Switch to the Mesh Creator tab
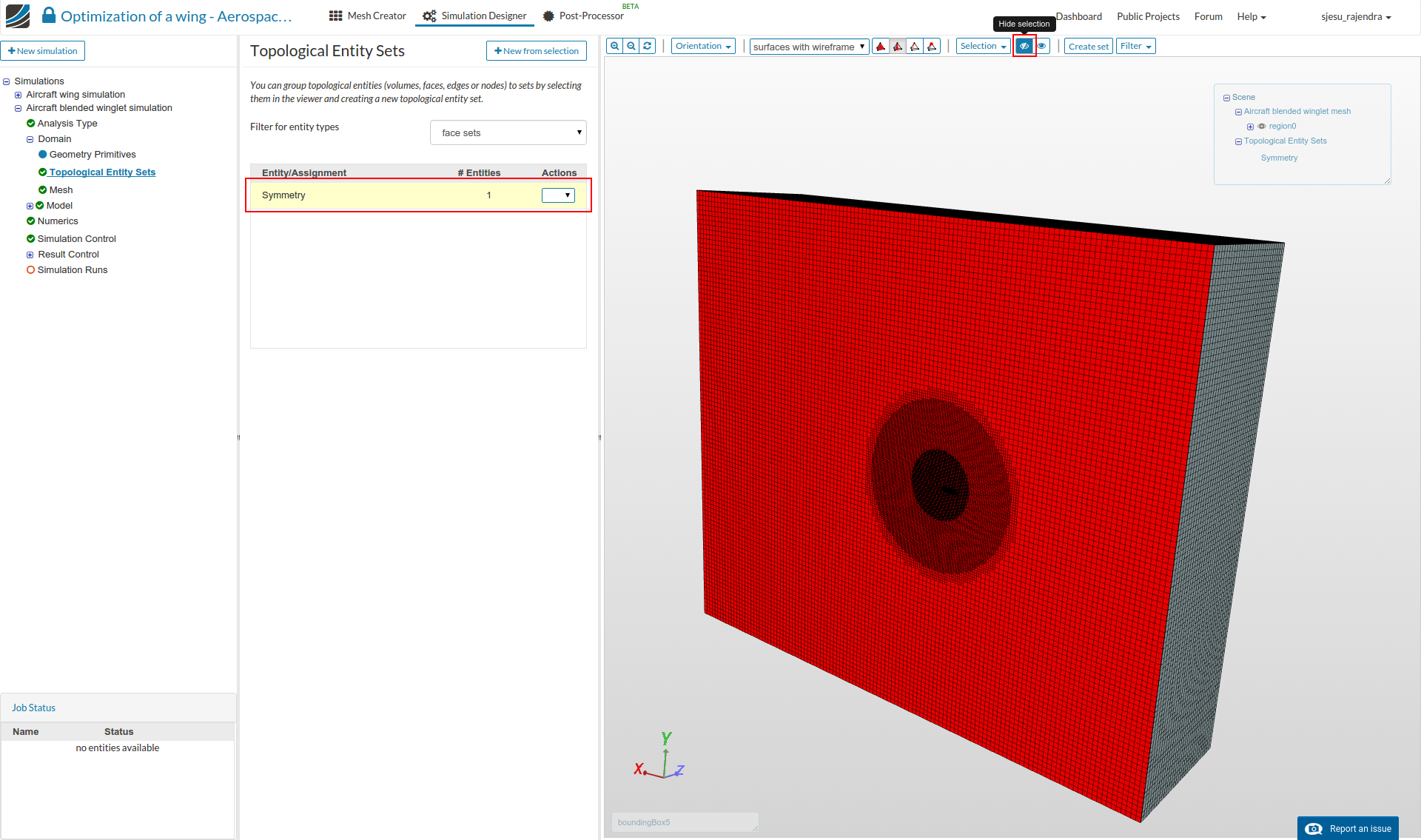 (x=368, y=16)
